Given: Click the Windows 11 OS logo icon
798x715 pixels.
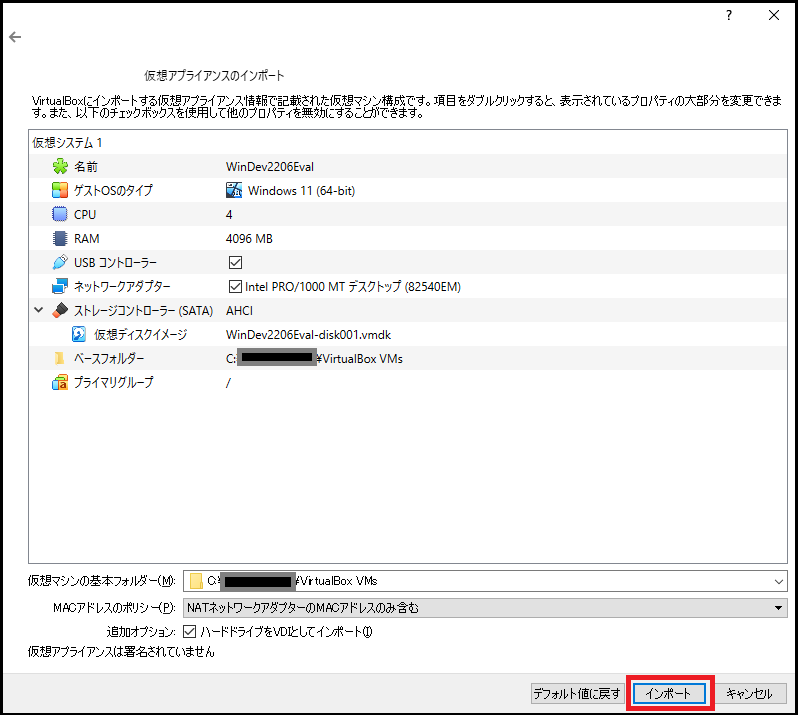Looking at the screenshot, I should (x=234, y=190).
